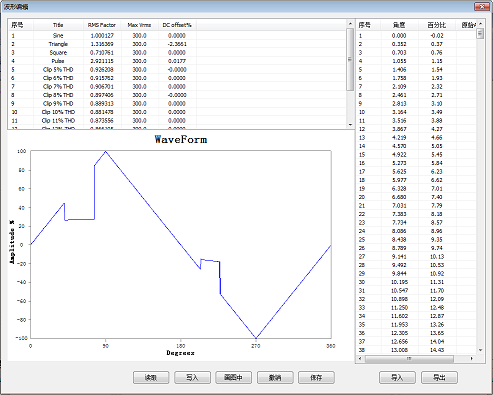Select the Clip 6% THD row
493x395 pixels.
pyautogui.click(x=177, y=78)
